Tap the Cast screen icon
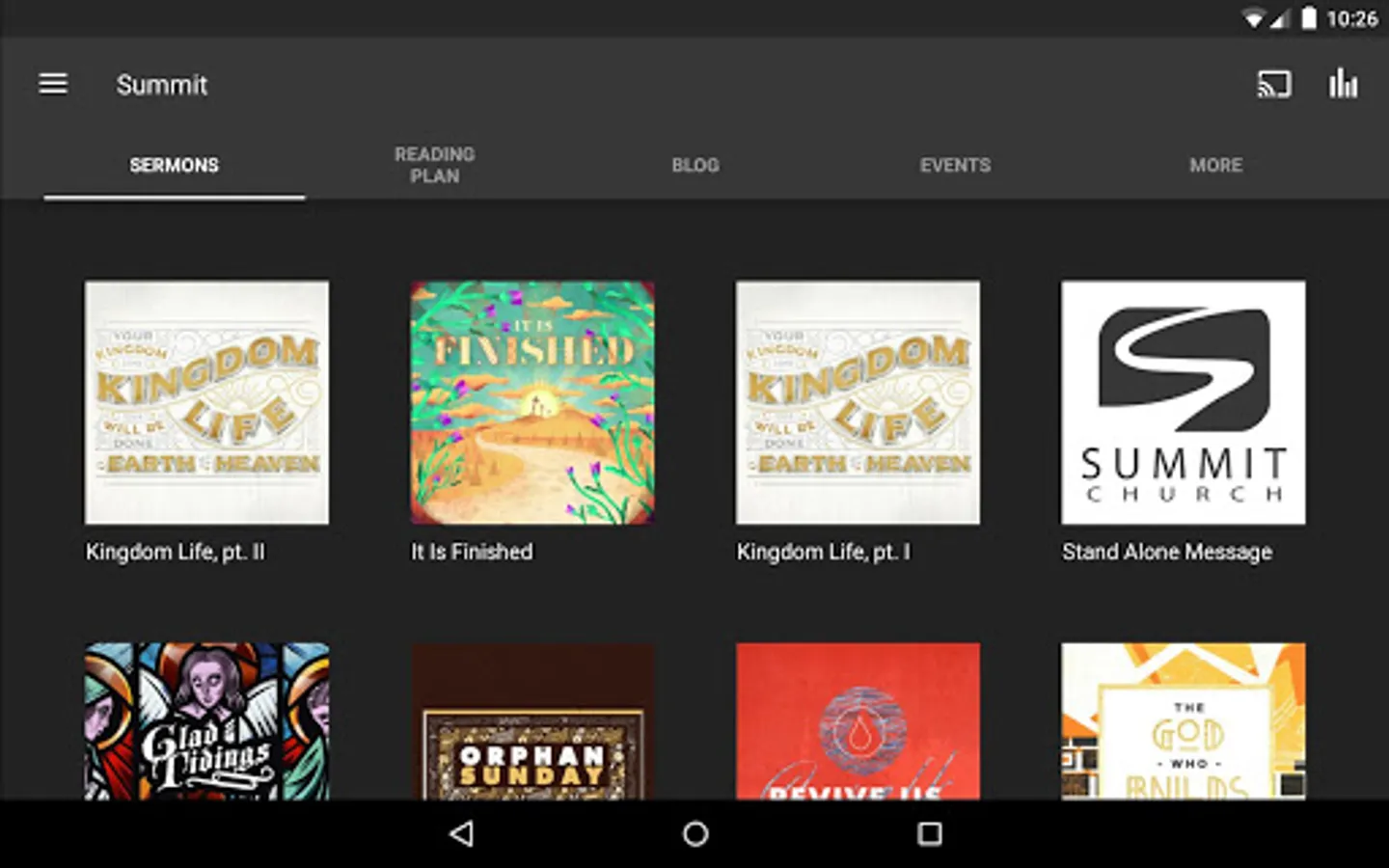 click(x=1273, y=85)
